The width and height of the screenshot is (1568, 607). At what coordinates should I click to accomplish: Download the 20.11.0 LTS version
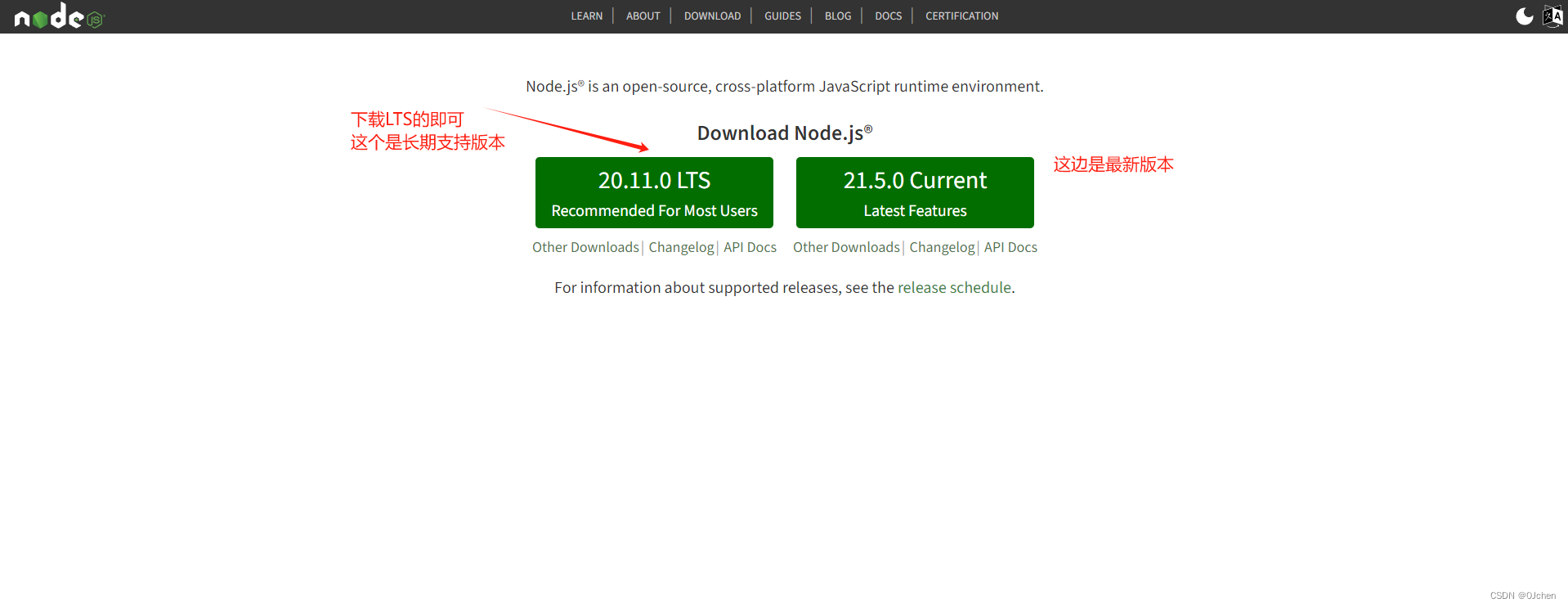[x=654, y=192]
